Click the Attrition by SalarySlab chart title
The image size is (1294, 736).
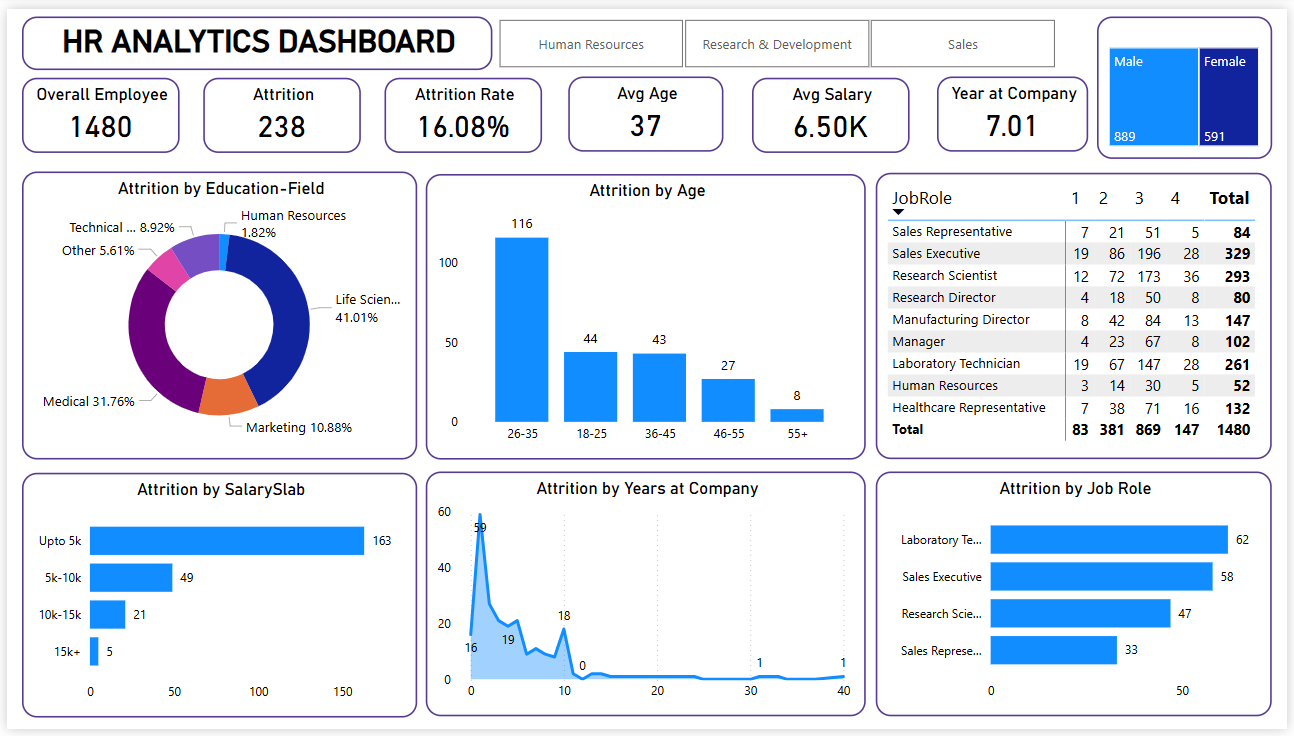click(x=221, y=489)
